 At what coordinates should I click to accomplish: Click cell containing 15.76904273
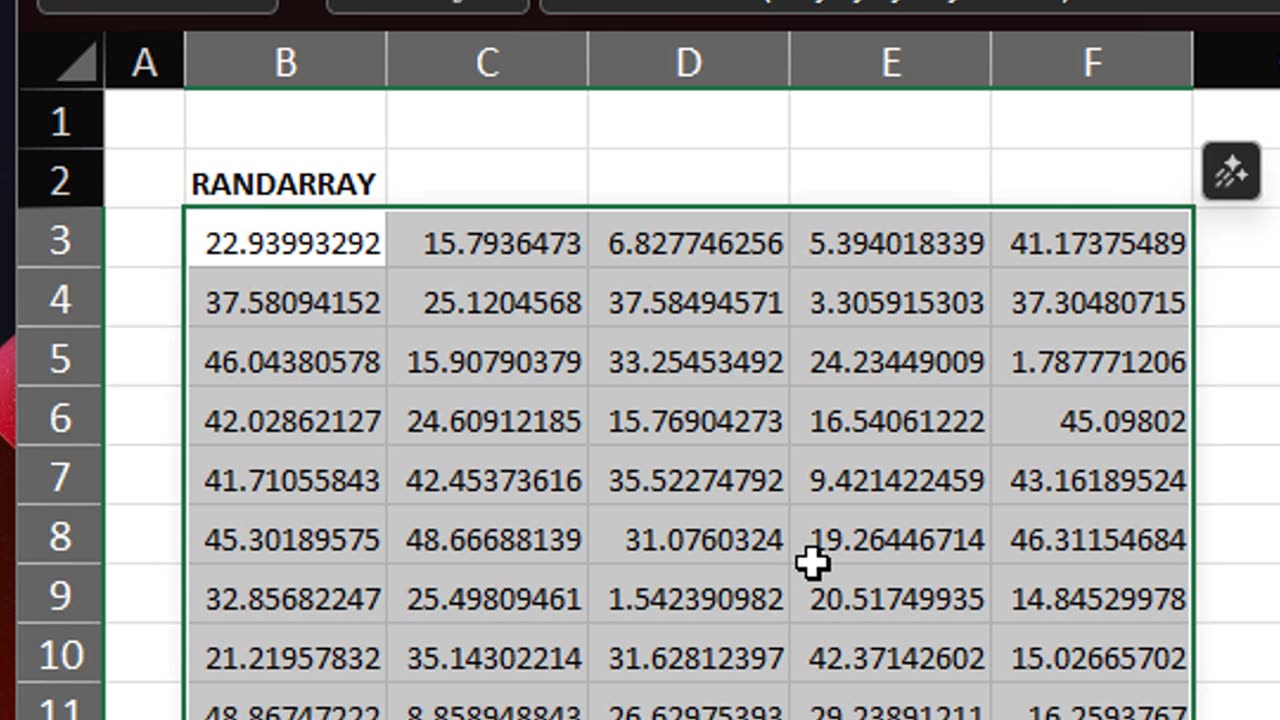point(689,417)
